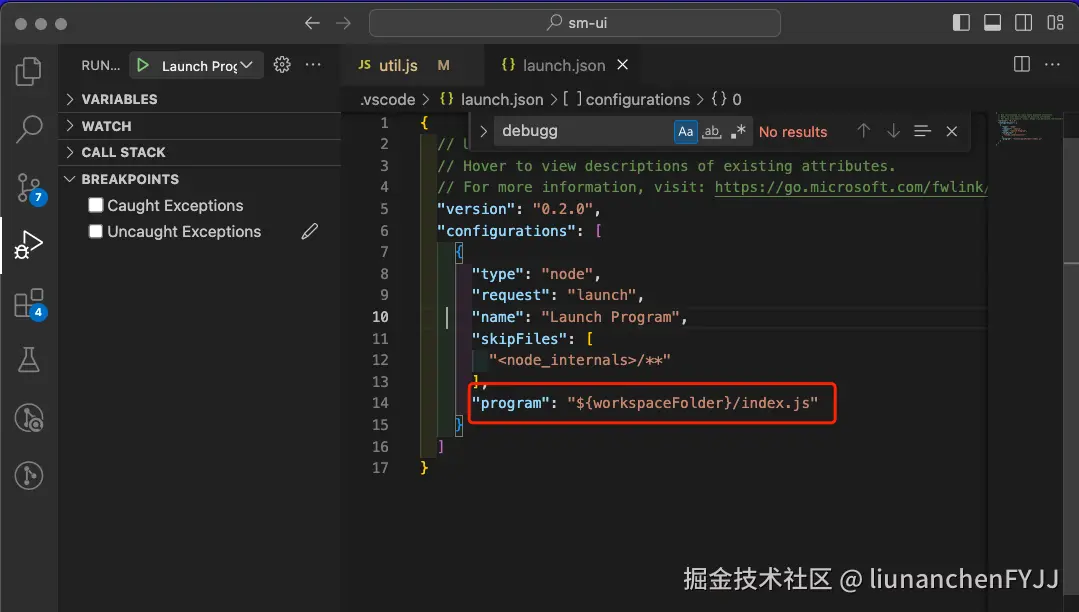Toggle primary side bar layout icon

[961, 23]
